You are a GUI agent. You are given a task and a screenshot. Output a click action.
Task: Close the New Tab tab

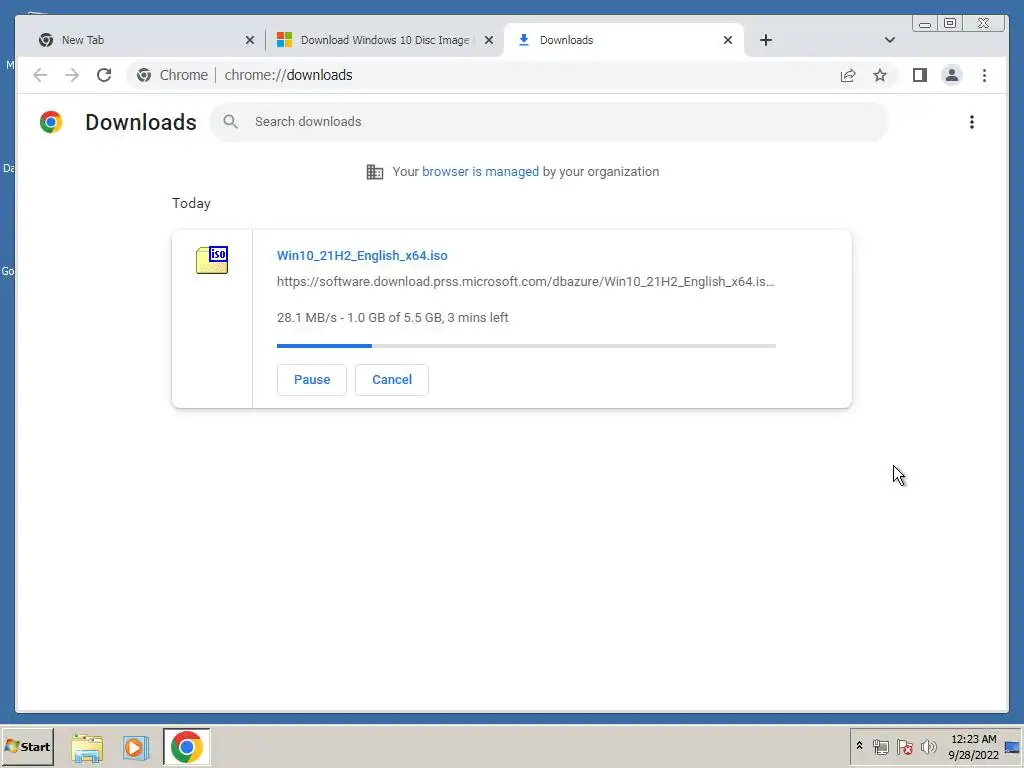click(249, 40)
